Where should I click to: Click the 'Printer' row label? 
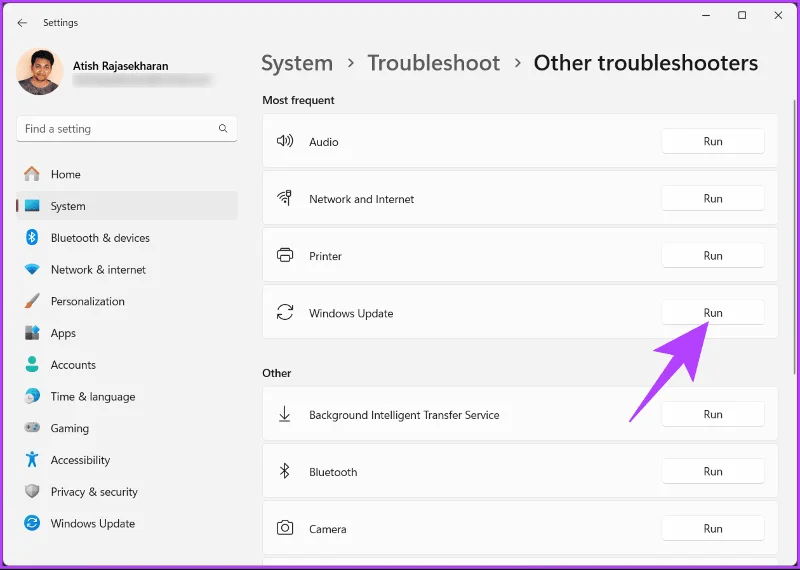(326, 256)
